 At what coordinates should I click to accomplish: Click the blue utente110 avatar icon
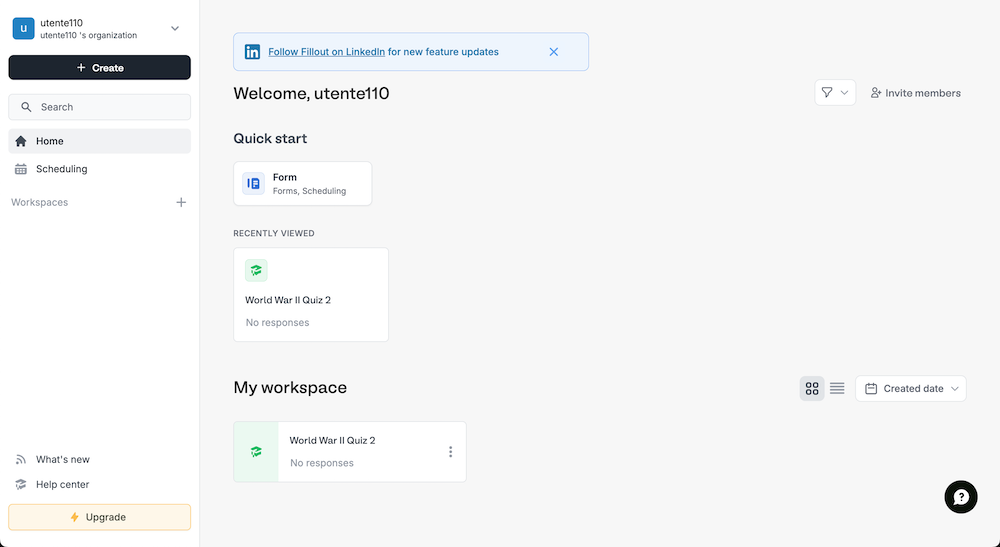click(x=24, y=29)
